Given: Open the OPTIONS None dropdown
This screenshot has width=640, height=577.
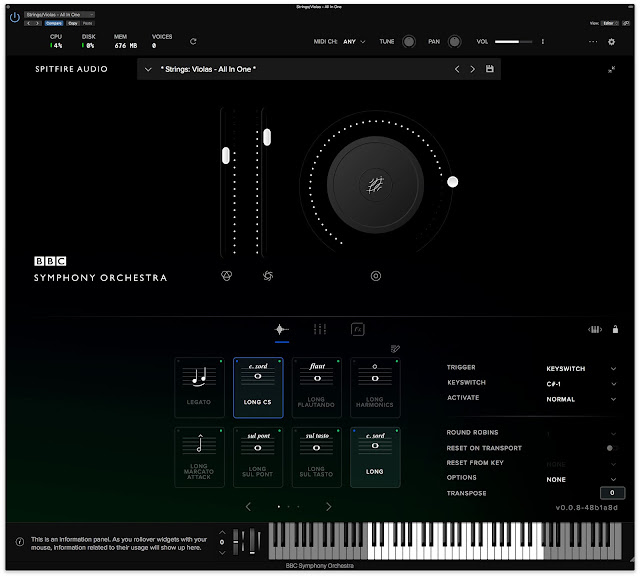Looking at the screenshot, I should 581,479.
